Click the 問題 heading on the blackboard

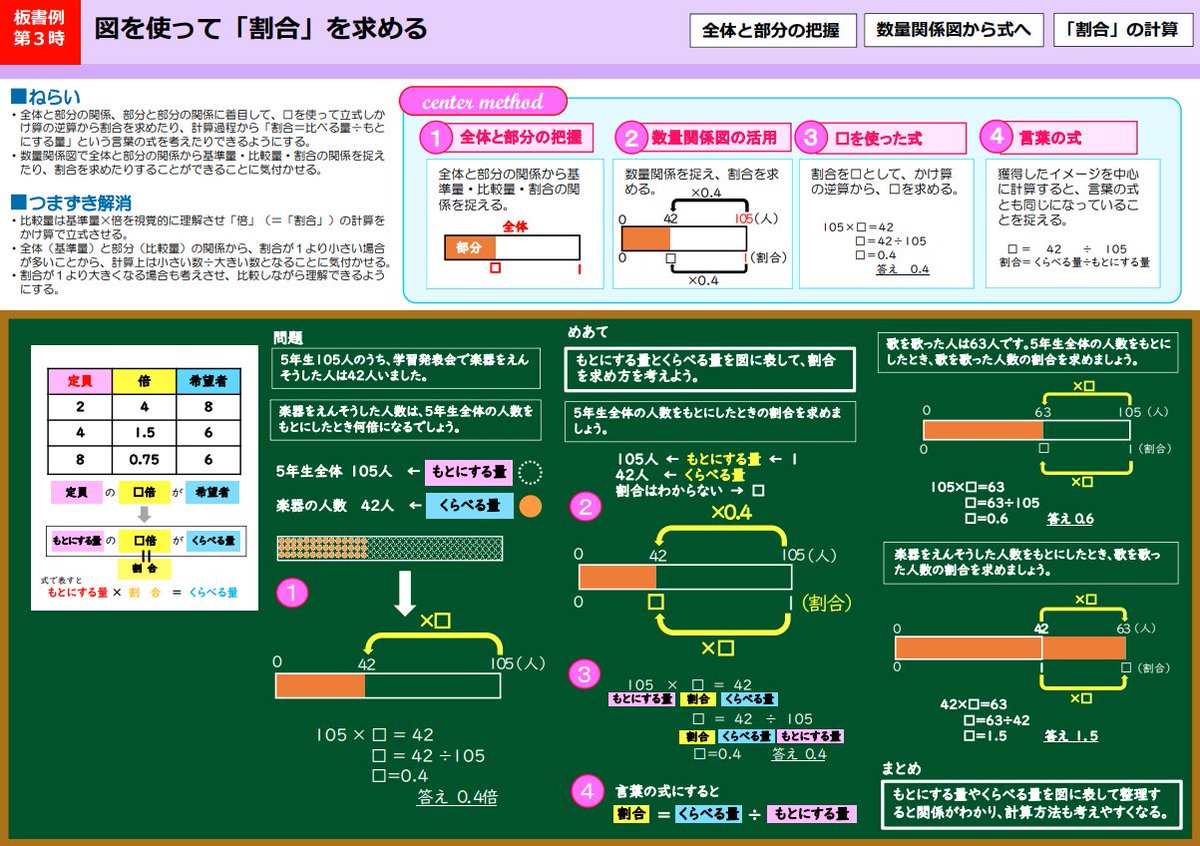pos(288,338)
